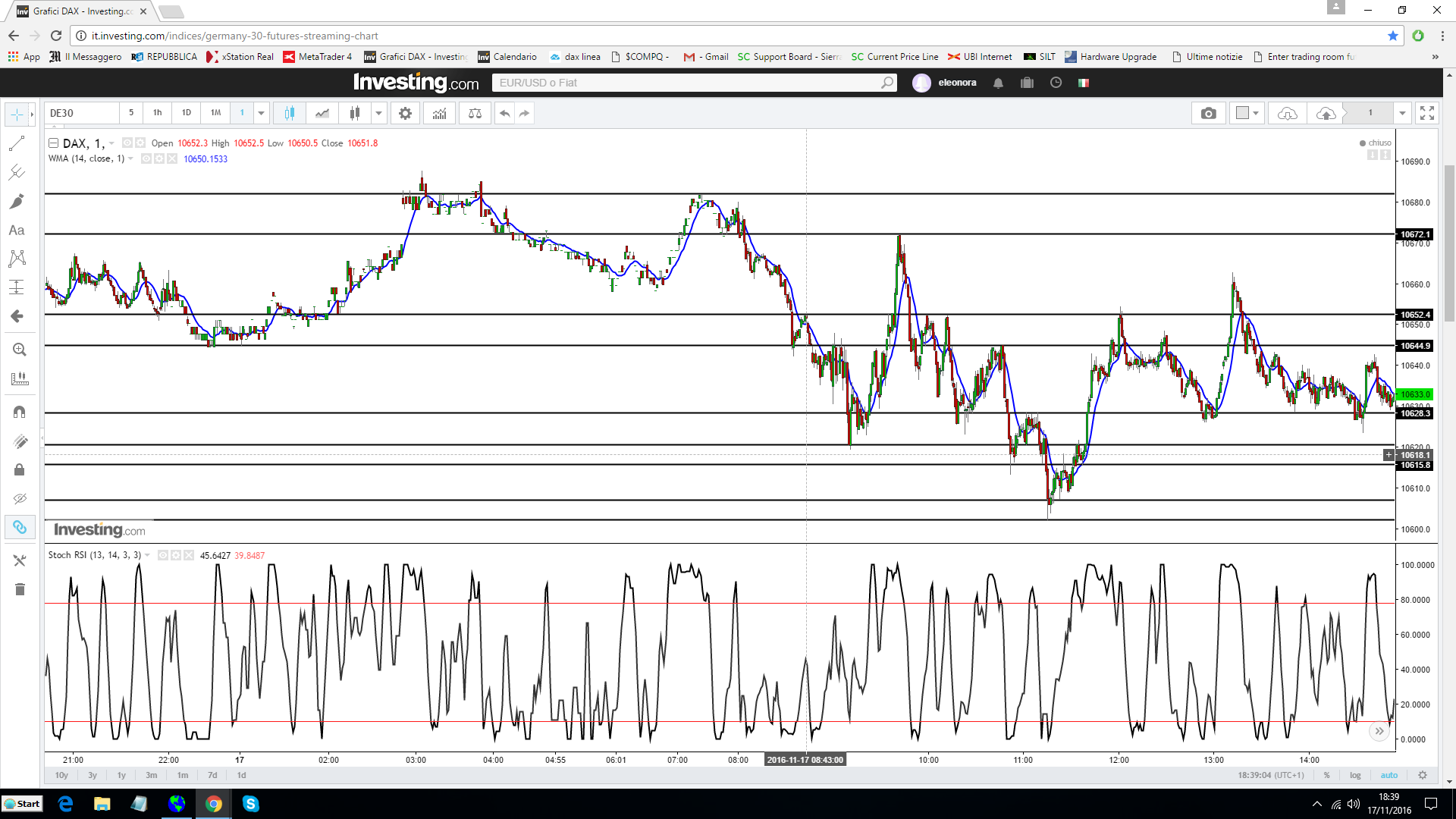Toggle lock all drawing tools
The height and width of the screenshot is (819, 1456).
coord(20,469)
